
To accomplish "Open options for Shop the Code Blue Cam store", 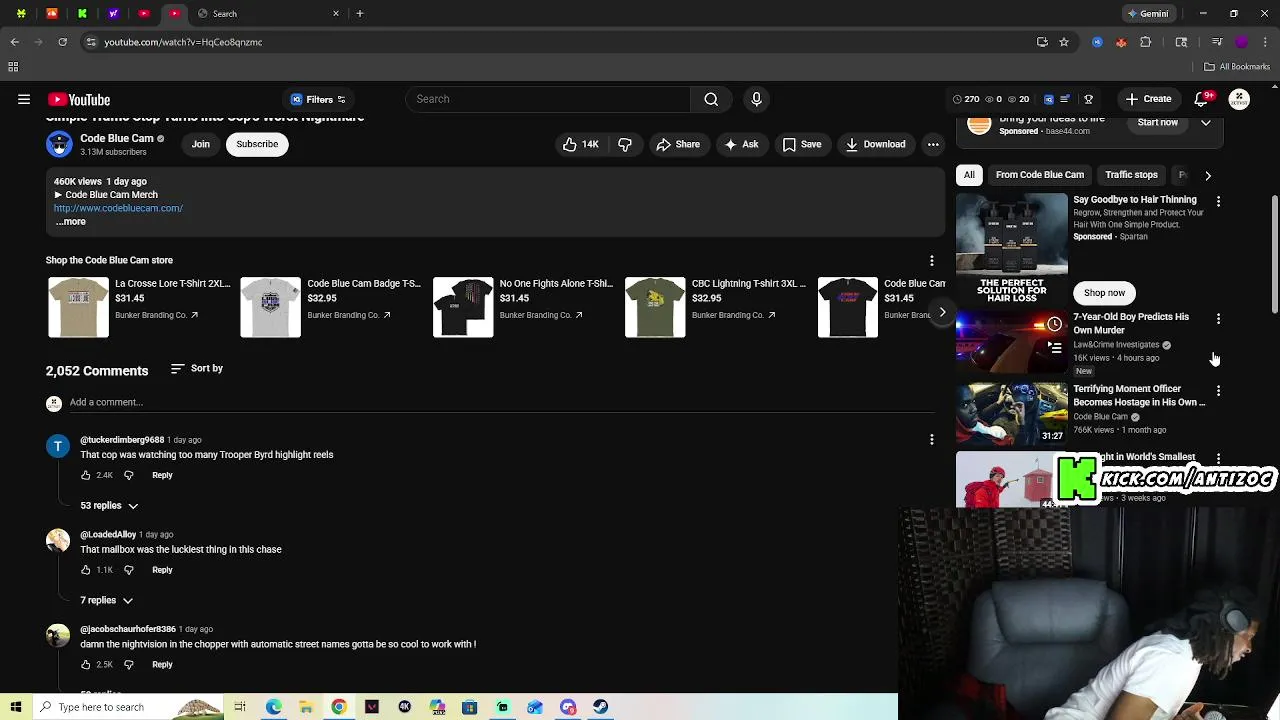I will point(932,260).
